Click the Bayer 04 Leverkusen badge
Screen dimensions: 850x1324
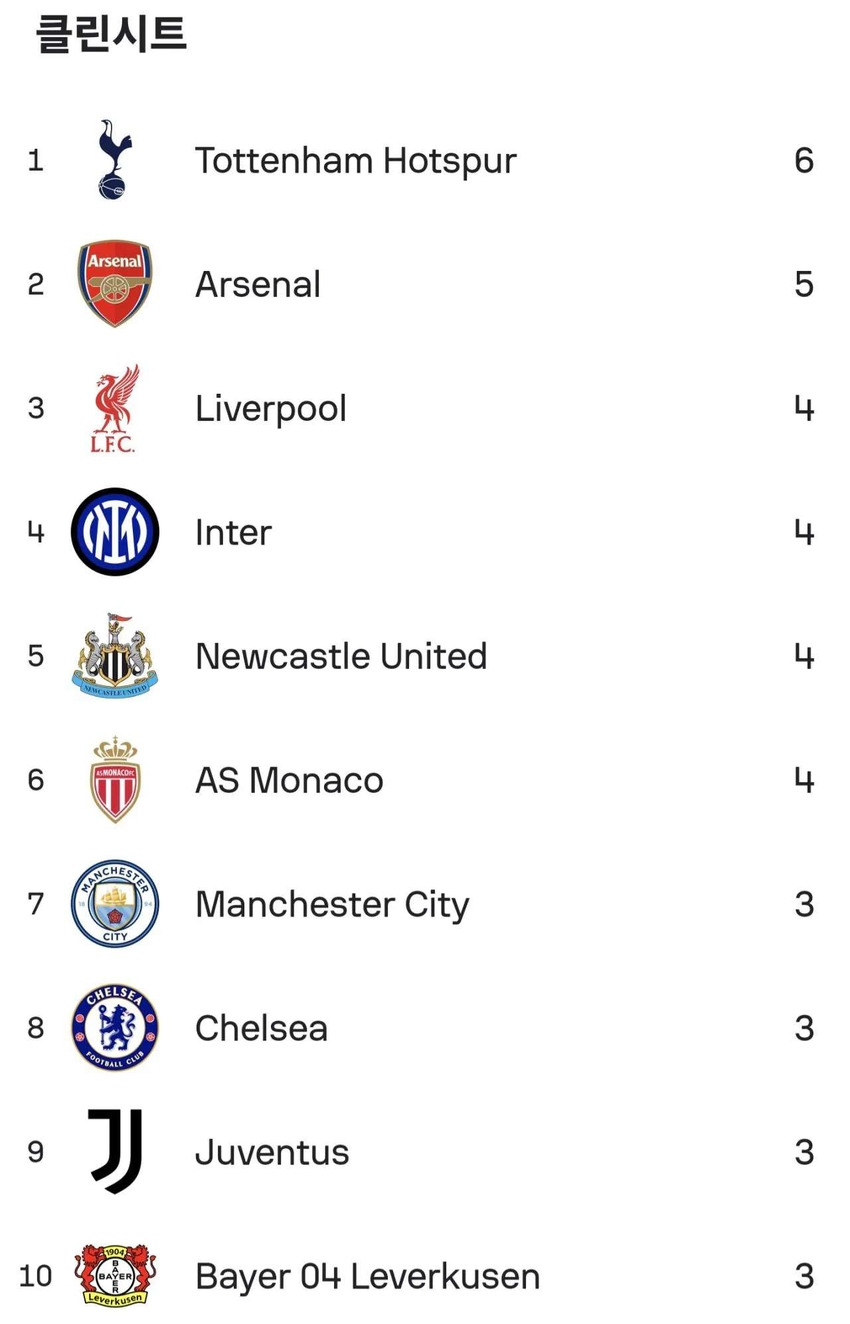(115, 1275)
